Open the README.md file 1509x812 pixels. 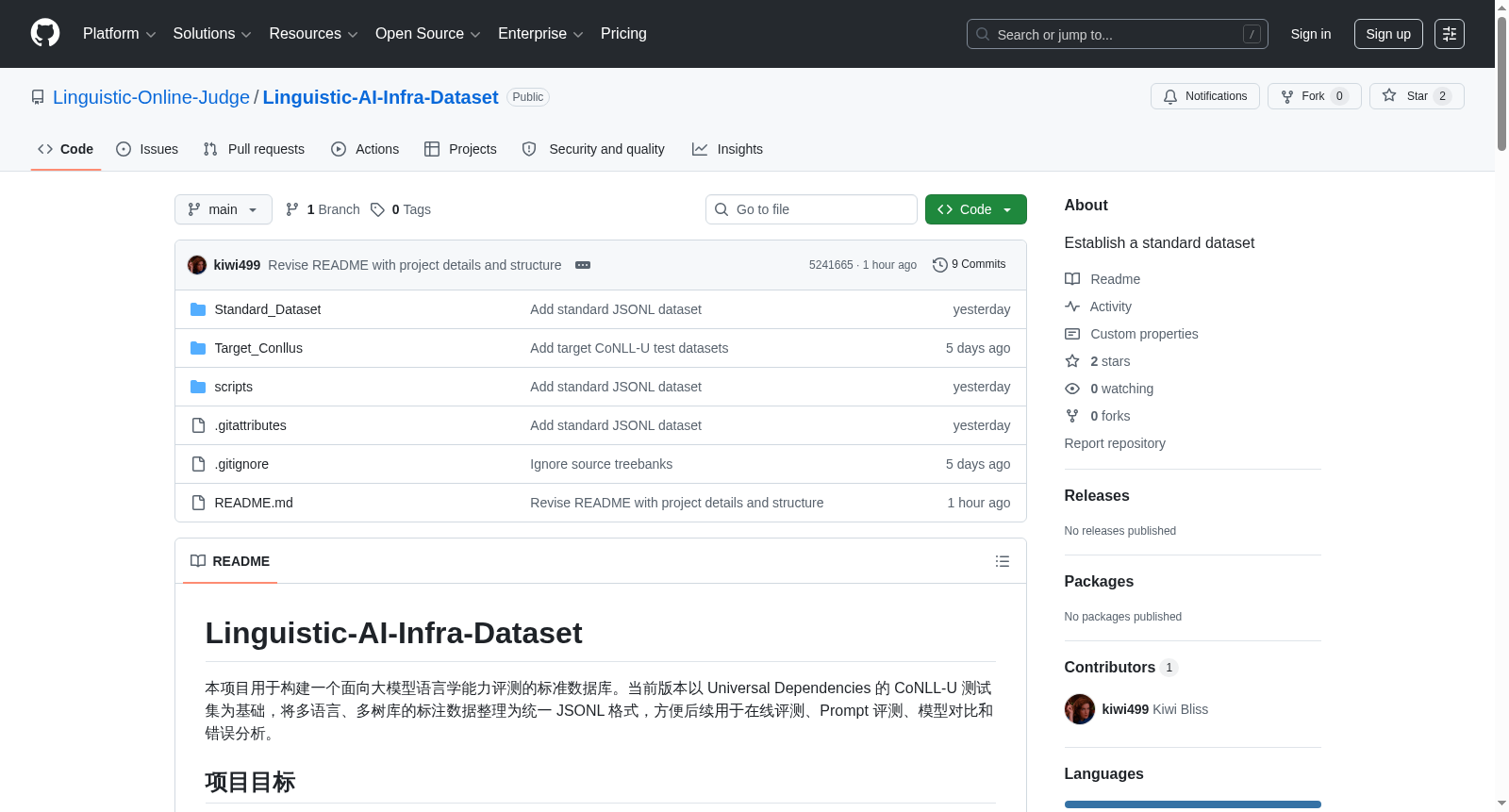[x=254, y=503]
